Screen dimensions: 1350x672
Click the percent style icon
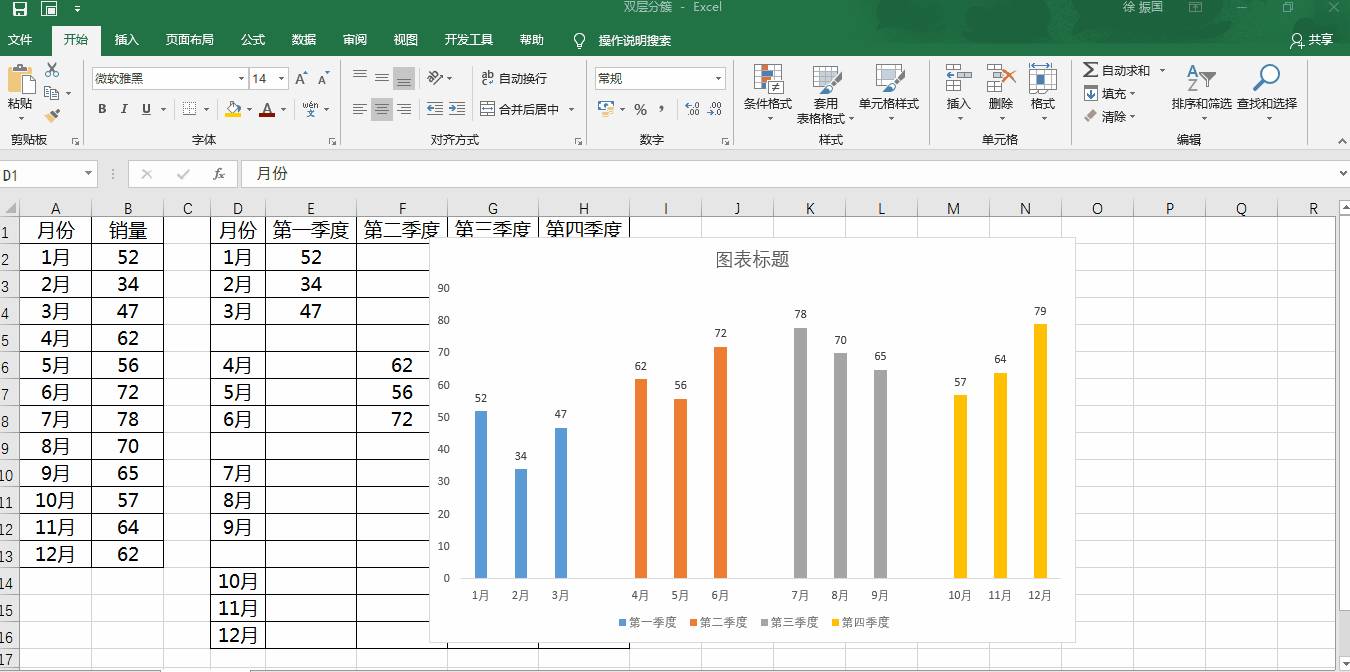tap(640, 110)
